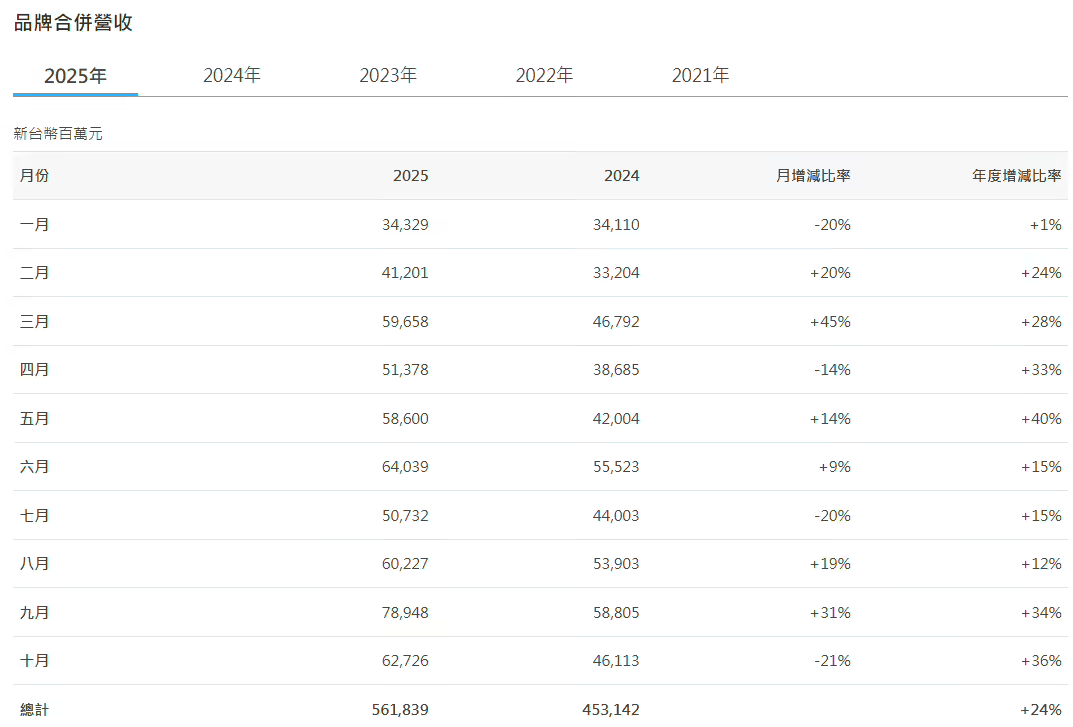This screenshot has width=1073, height=727.
Task: Select the 九月 revenue figure 78,948
Action: 405,612
